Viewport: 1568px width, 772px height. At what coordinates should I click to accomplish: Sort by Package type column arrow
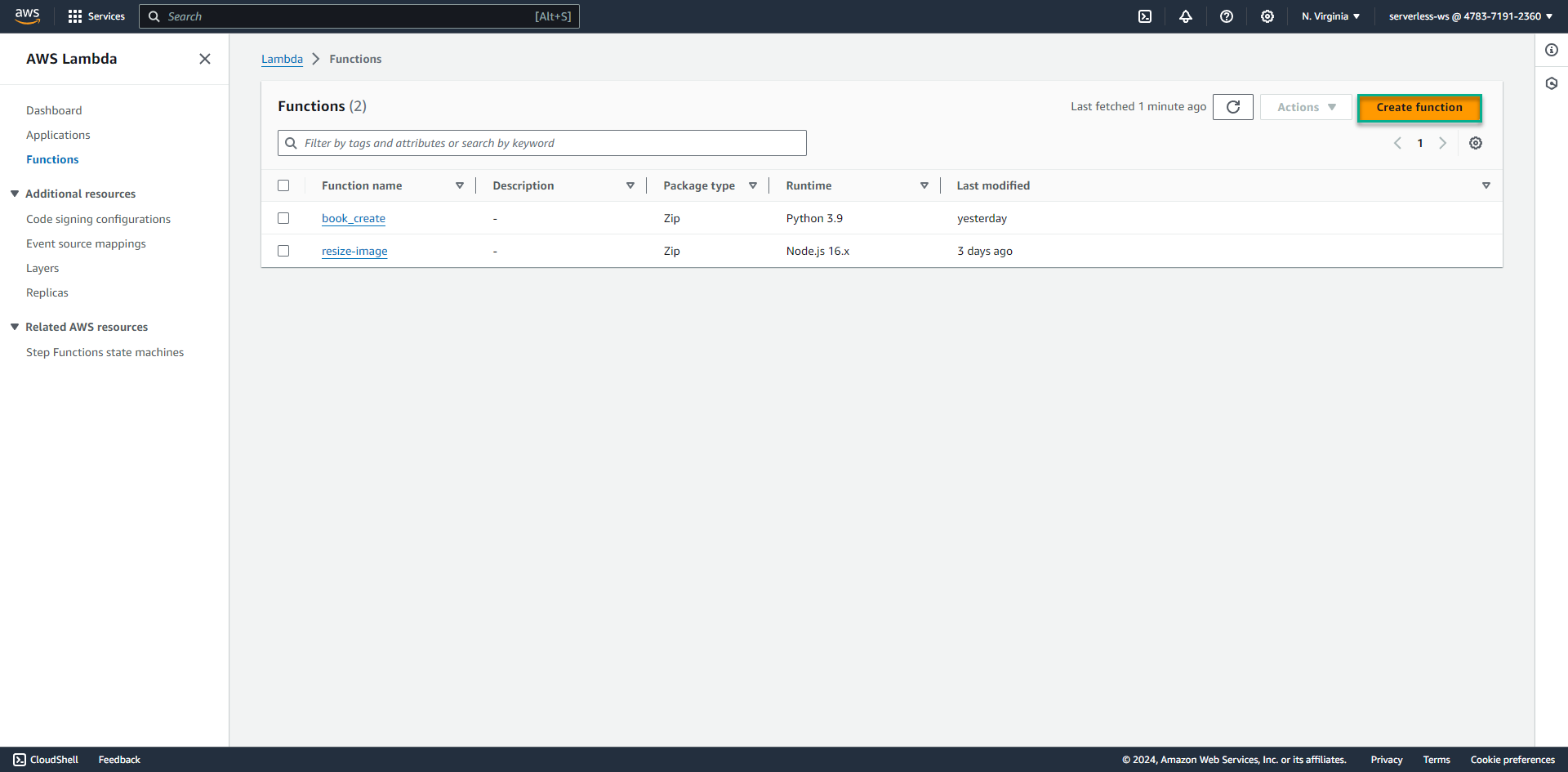click(x=753, y=185)
